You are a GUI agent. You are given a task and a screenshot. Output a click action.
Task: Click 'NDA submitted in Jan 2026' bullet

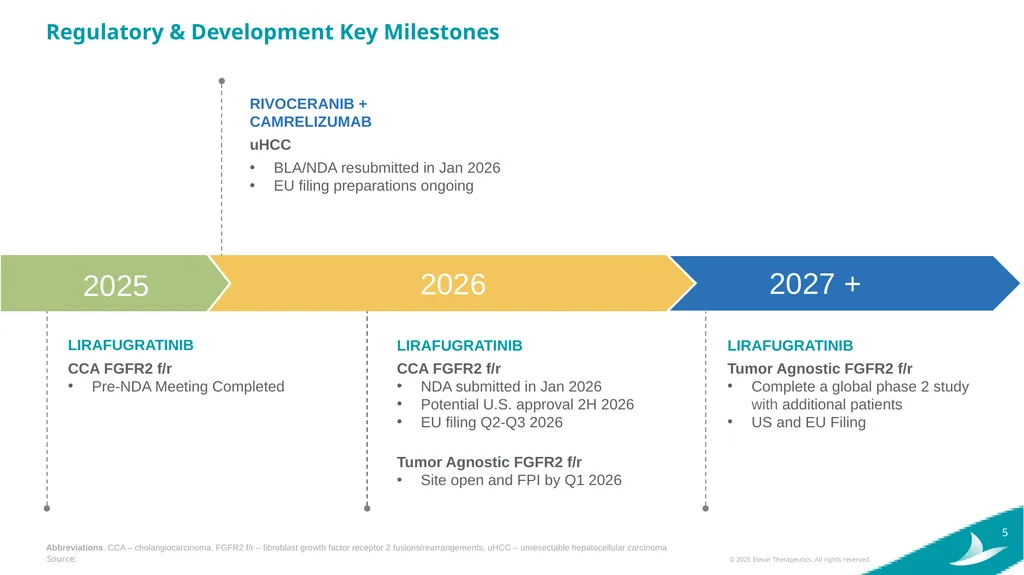(x=511, y=387)
